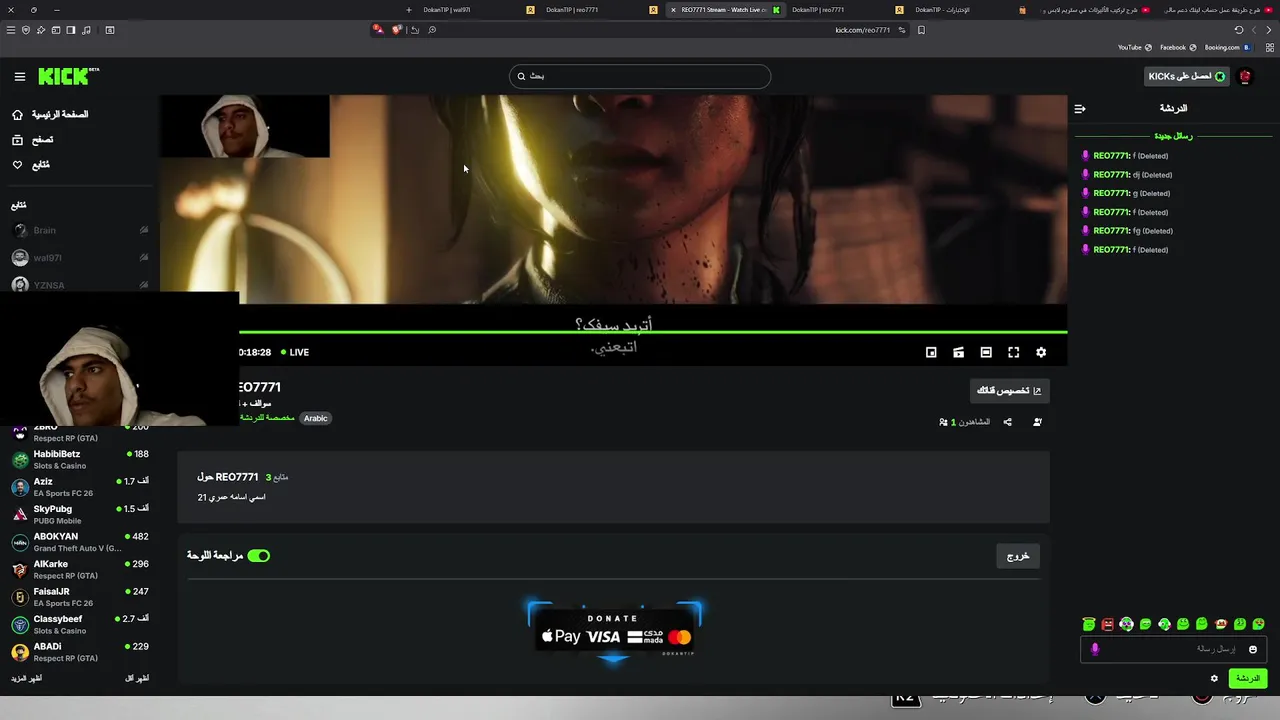1280x720 pixels.
Task: Open the AlKarke channel
Action: coord(78,569)
